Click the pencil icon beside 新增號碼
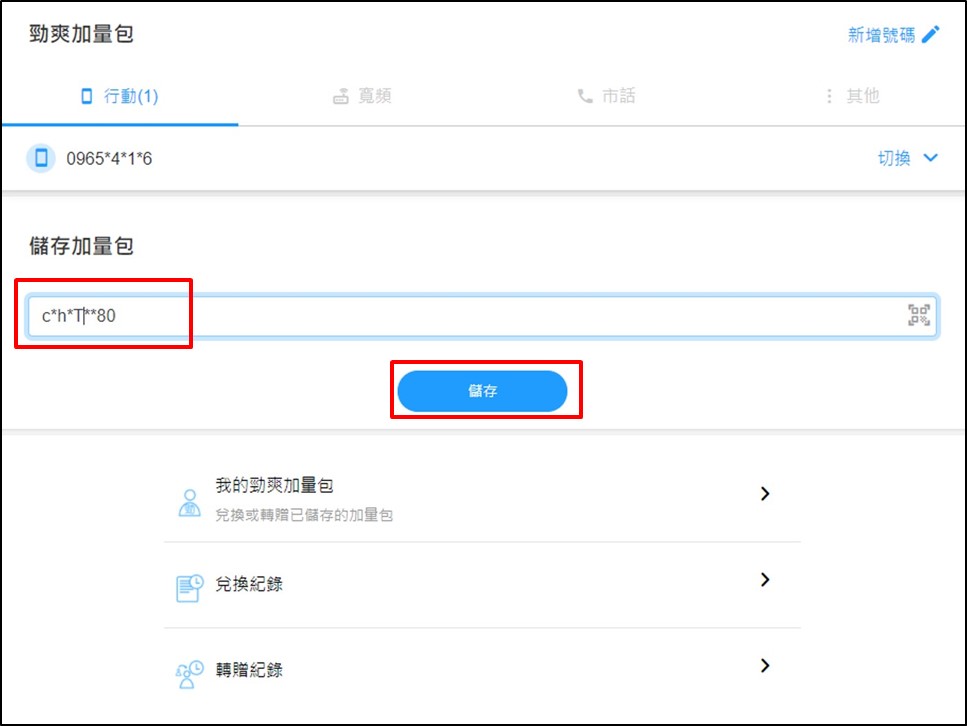 (931, 35)
